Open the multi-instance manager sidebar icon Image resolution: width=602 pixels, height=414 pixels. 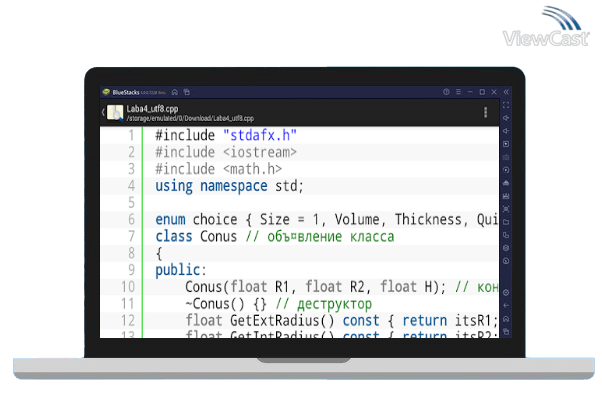506,235
